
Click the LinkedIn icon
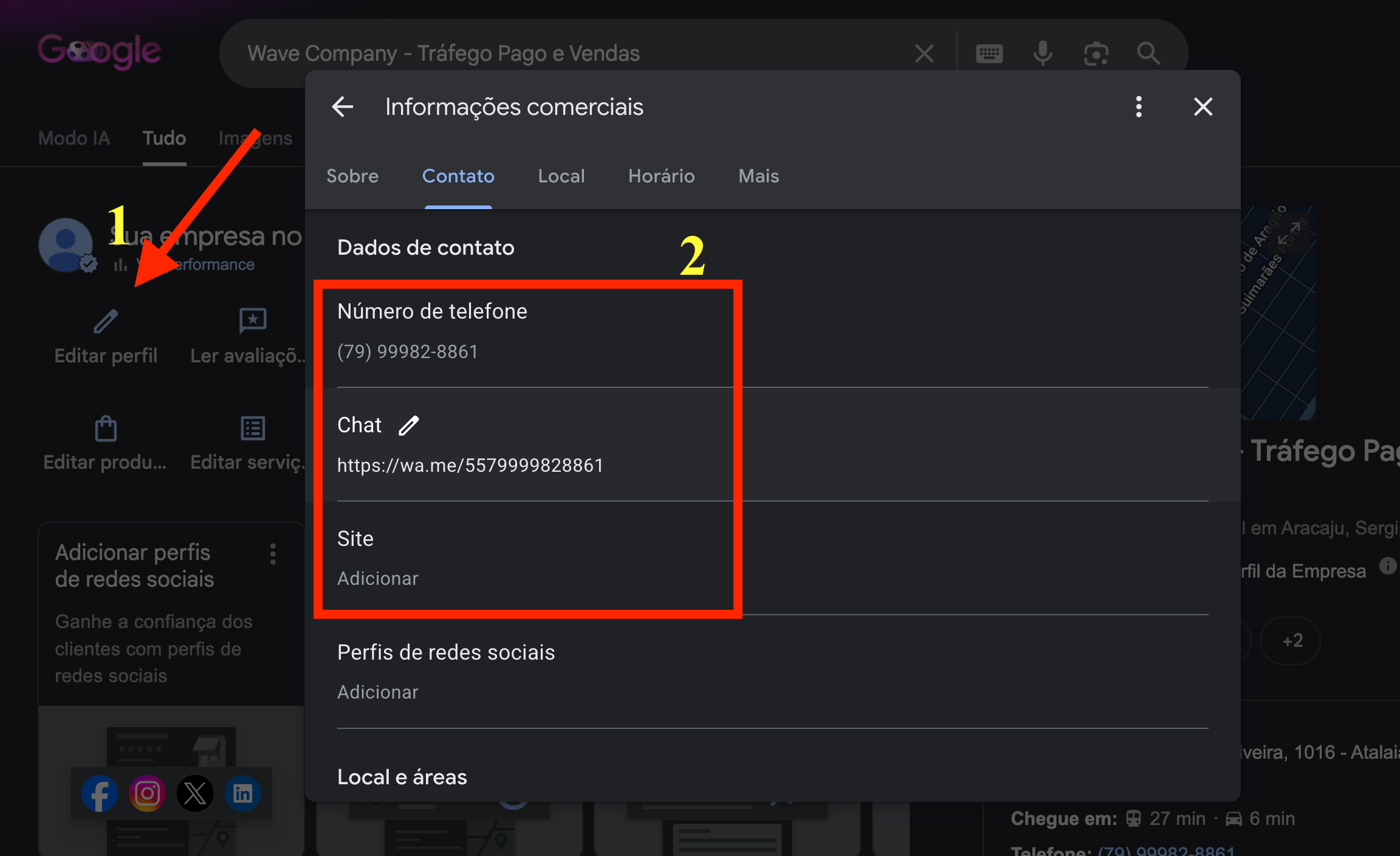pyautogui.click(x=243, y=793)
